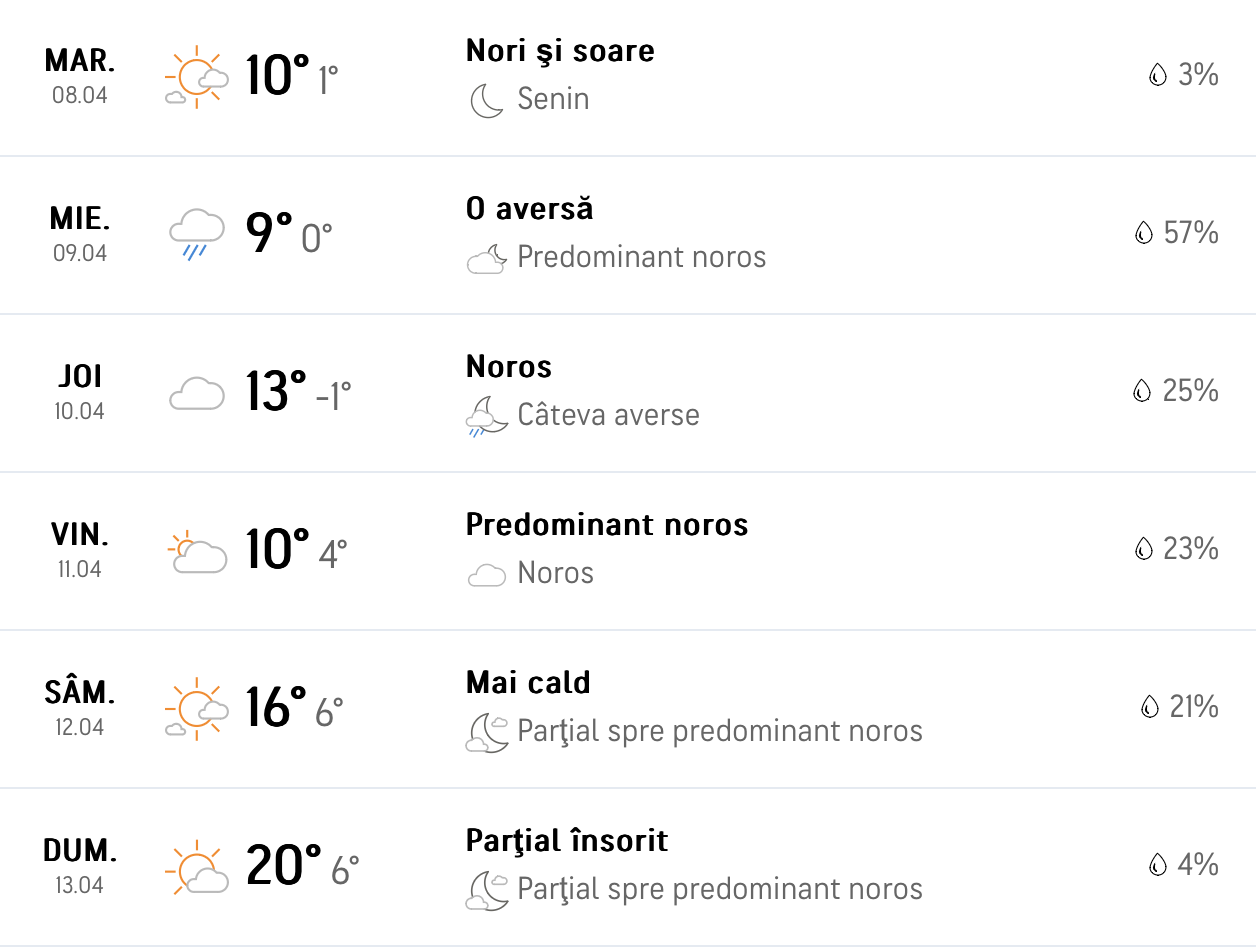The height and width of the screenshot is (950, 1256).
Task: Click the partly sunny icon for Sunday 13.04
Action: pos(195,867)
